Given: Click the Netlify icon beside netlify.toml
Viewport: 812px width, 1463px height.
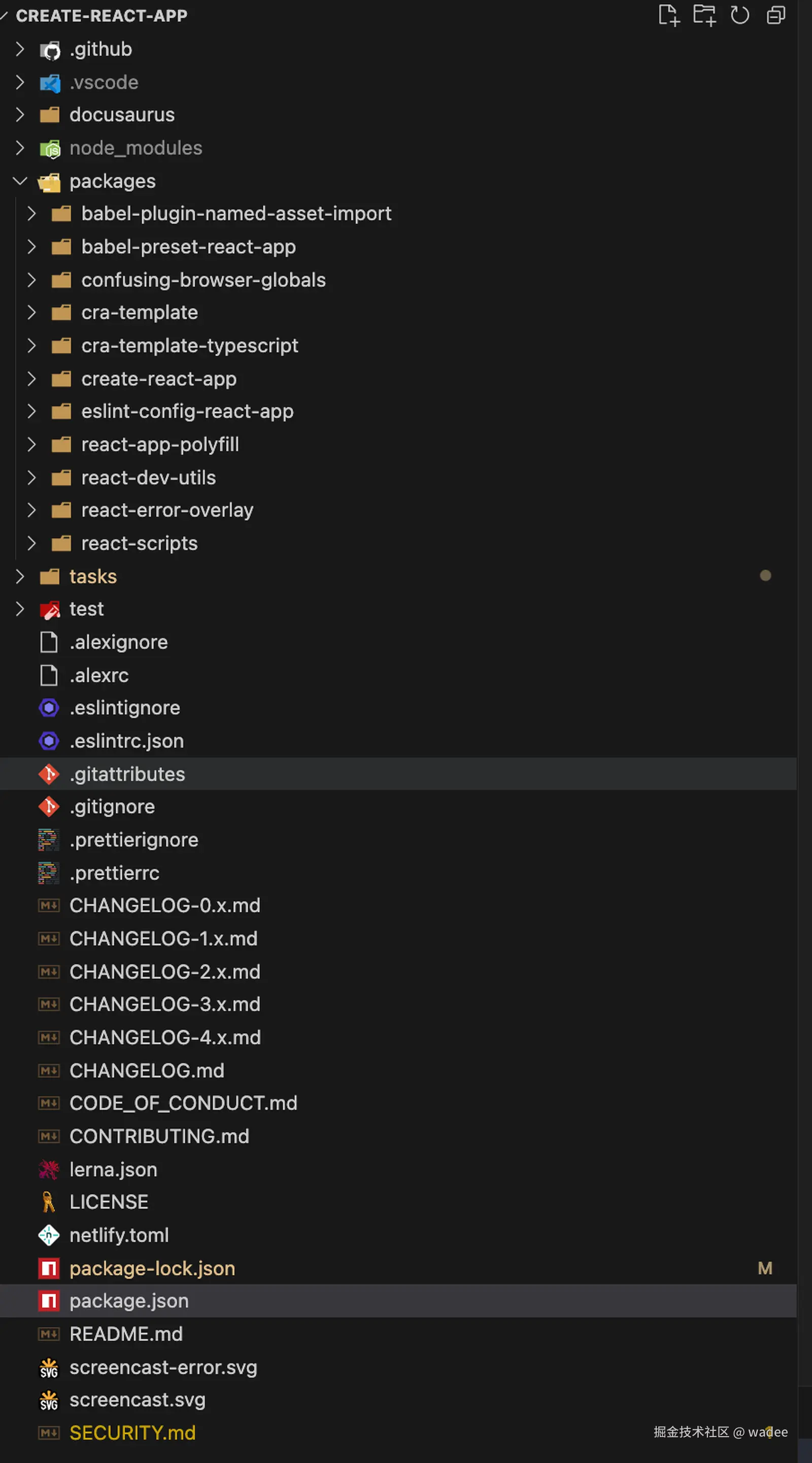Looking at the screenshot, I should tap(49, 1234).
